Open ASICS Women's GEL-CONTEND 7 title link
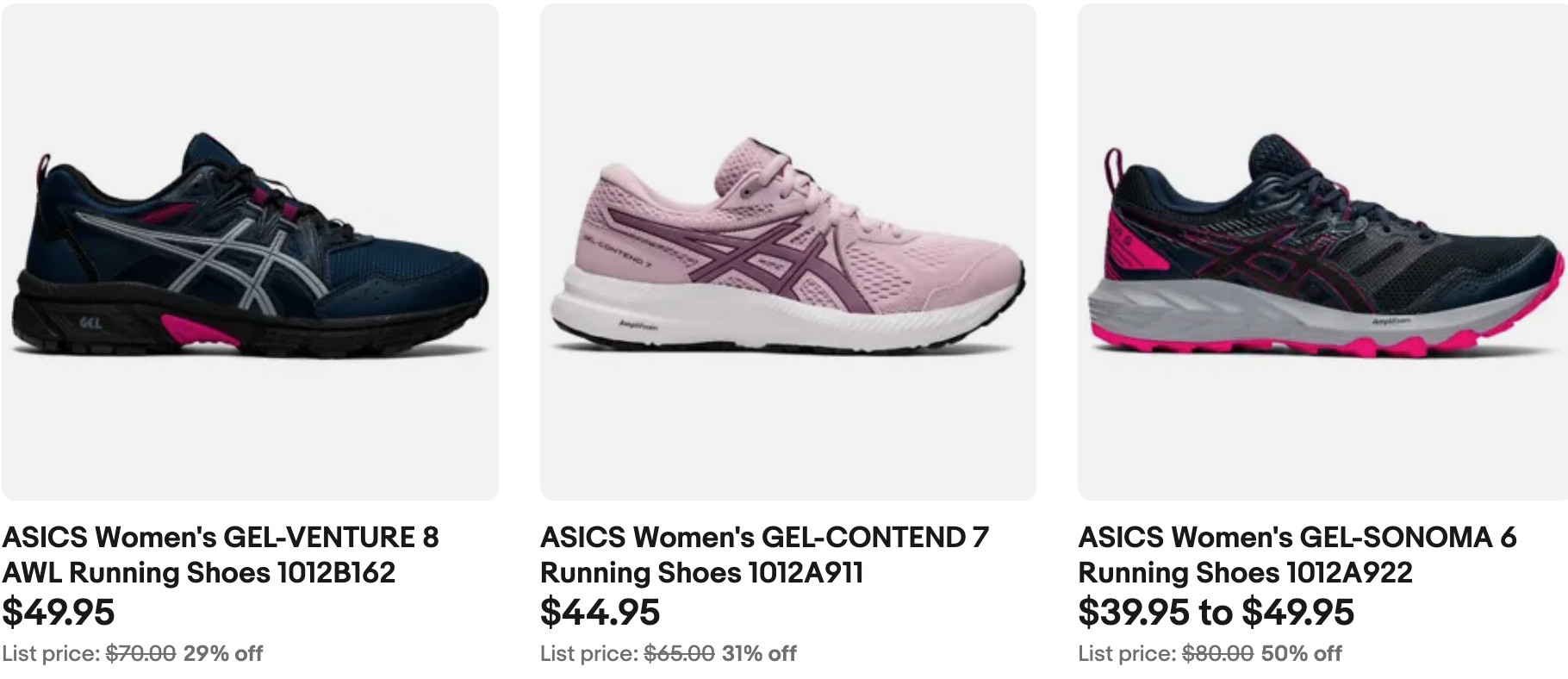 pos(763,554)
